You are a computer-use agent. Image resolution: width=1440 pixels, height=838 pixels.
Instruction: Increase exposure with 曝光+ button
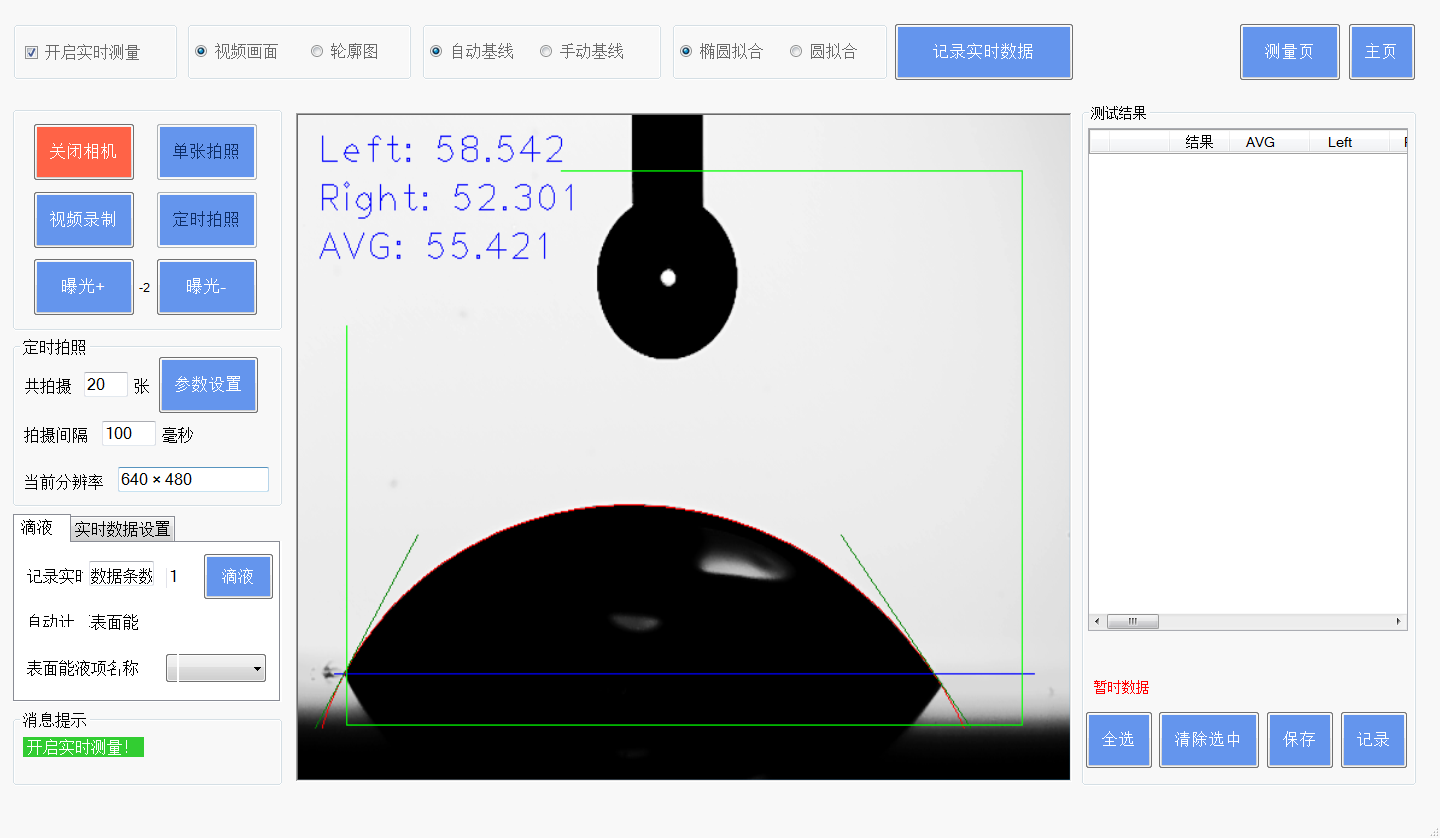83,287
